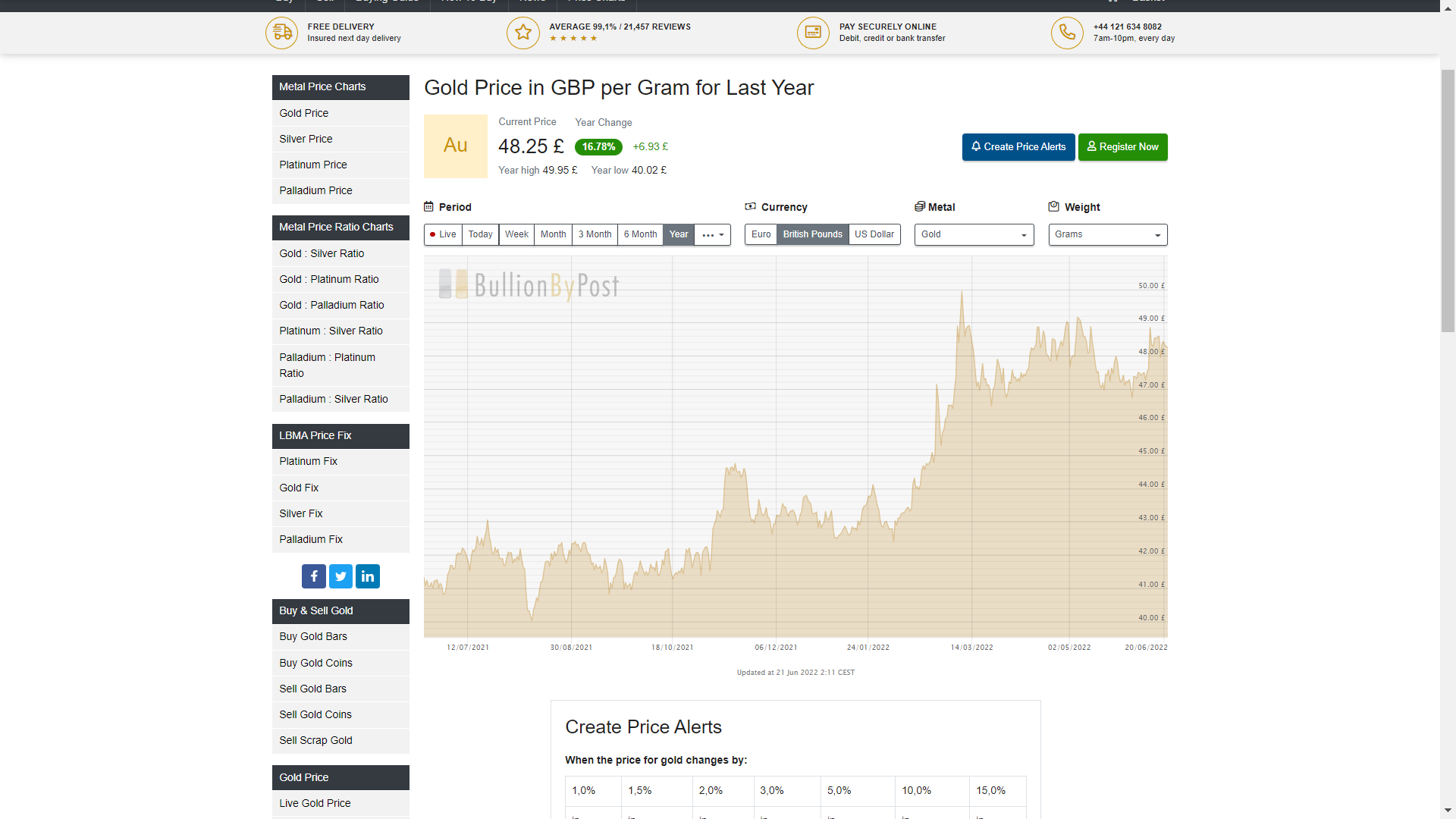
Task: Click the free delivery truck icon
Action: click(x=281, y=33)
